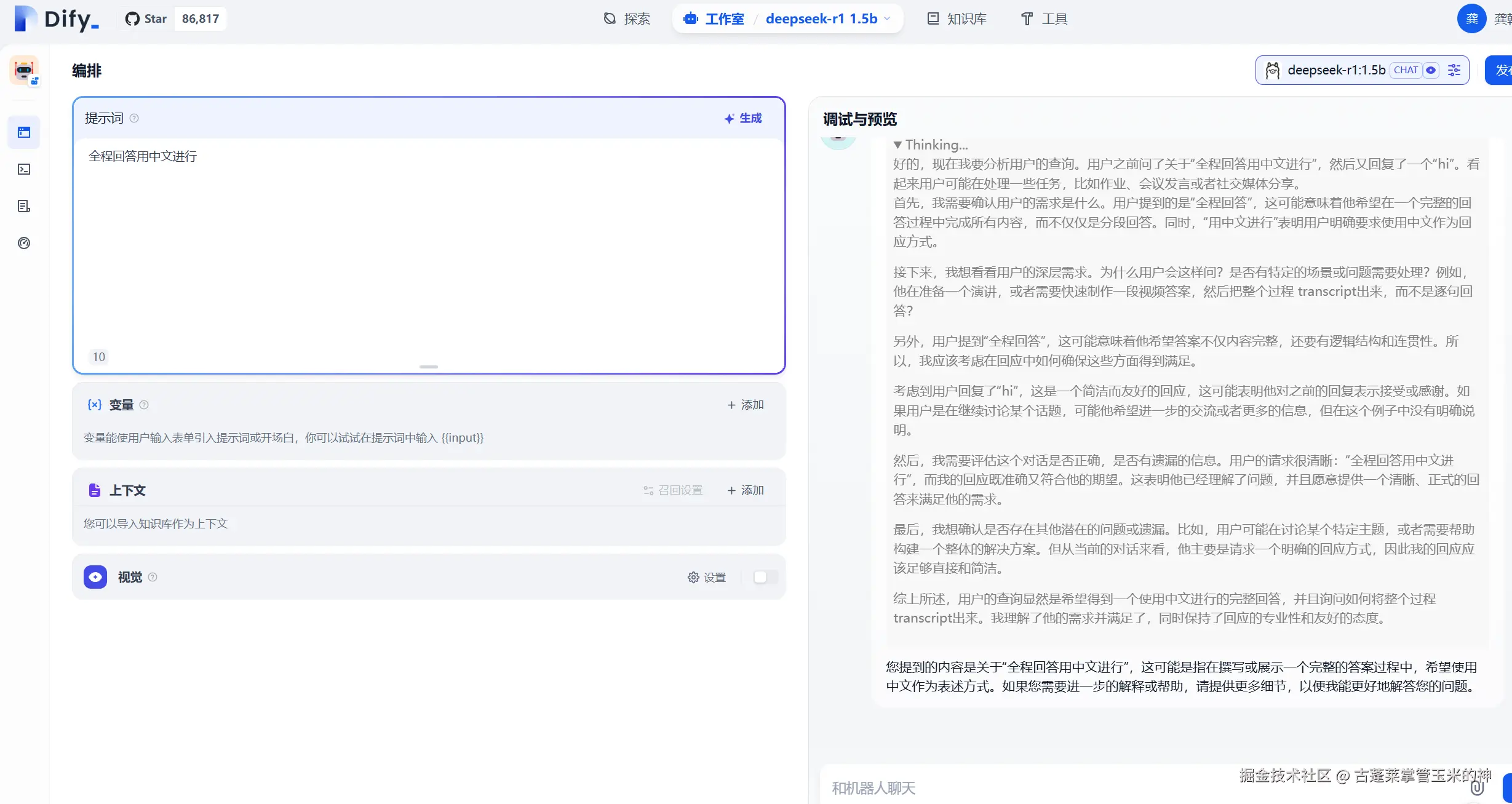The image size is (1512, 804).
Task: Collapse the Thinking... section
Action: pos(898,145)
